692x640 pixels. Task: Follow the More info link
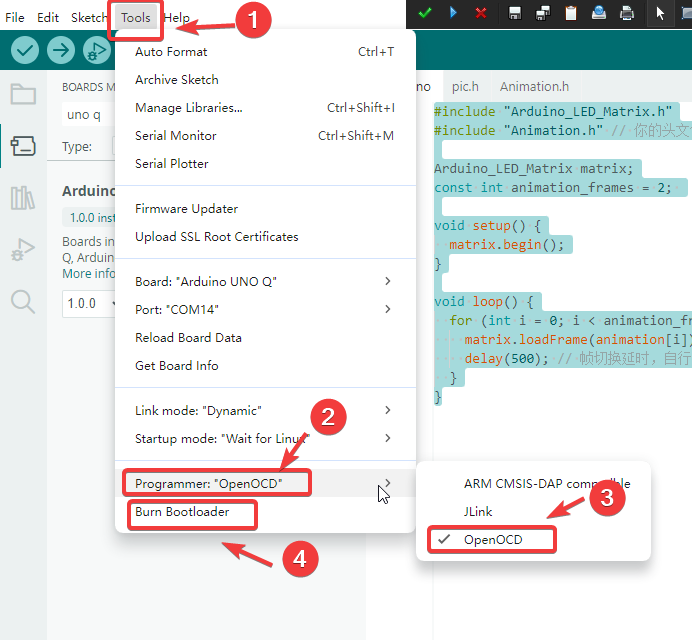coord(88,274)
